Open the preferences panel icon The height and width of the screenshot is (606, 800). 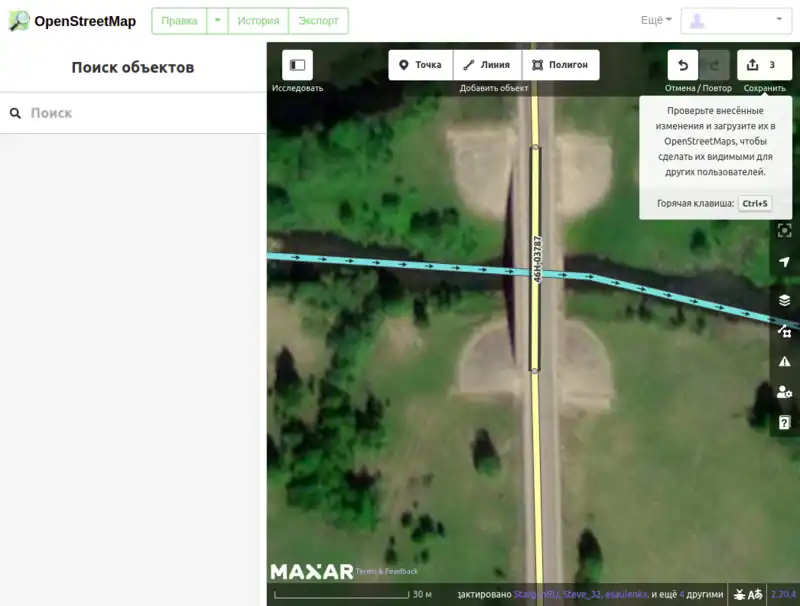784,393
